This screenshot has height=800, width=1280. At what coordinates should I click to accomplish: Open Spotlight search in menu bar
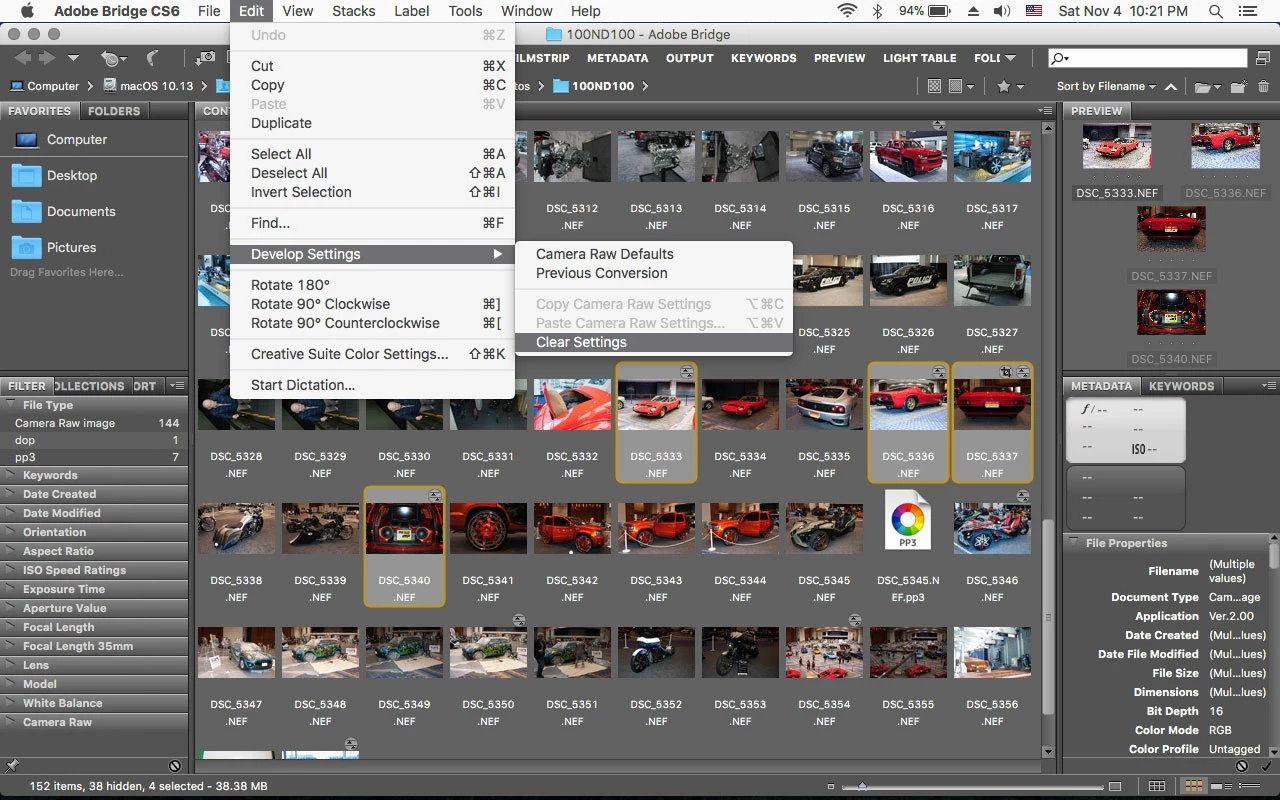[1216, 11]
